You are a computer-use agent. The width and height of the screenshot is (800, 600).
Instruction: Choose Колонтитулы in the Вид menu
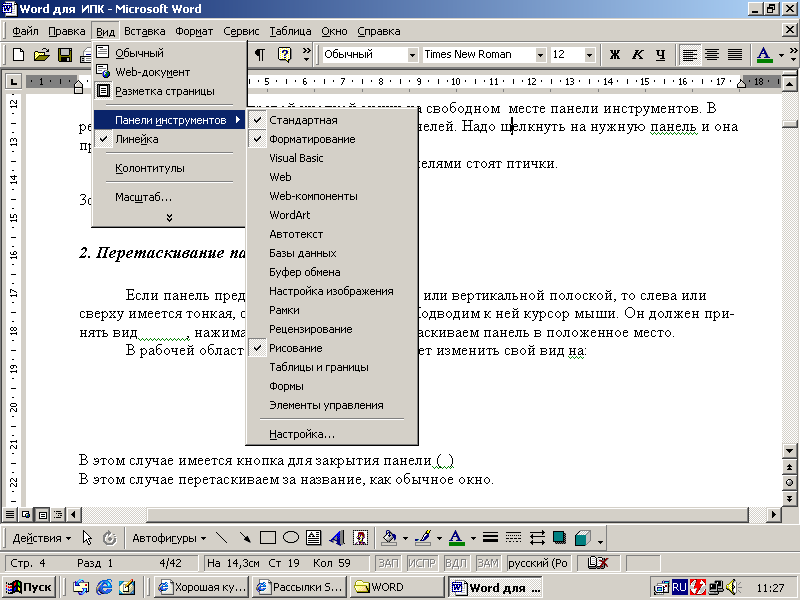tap(169, 168)
